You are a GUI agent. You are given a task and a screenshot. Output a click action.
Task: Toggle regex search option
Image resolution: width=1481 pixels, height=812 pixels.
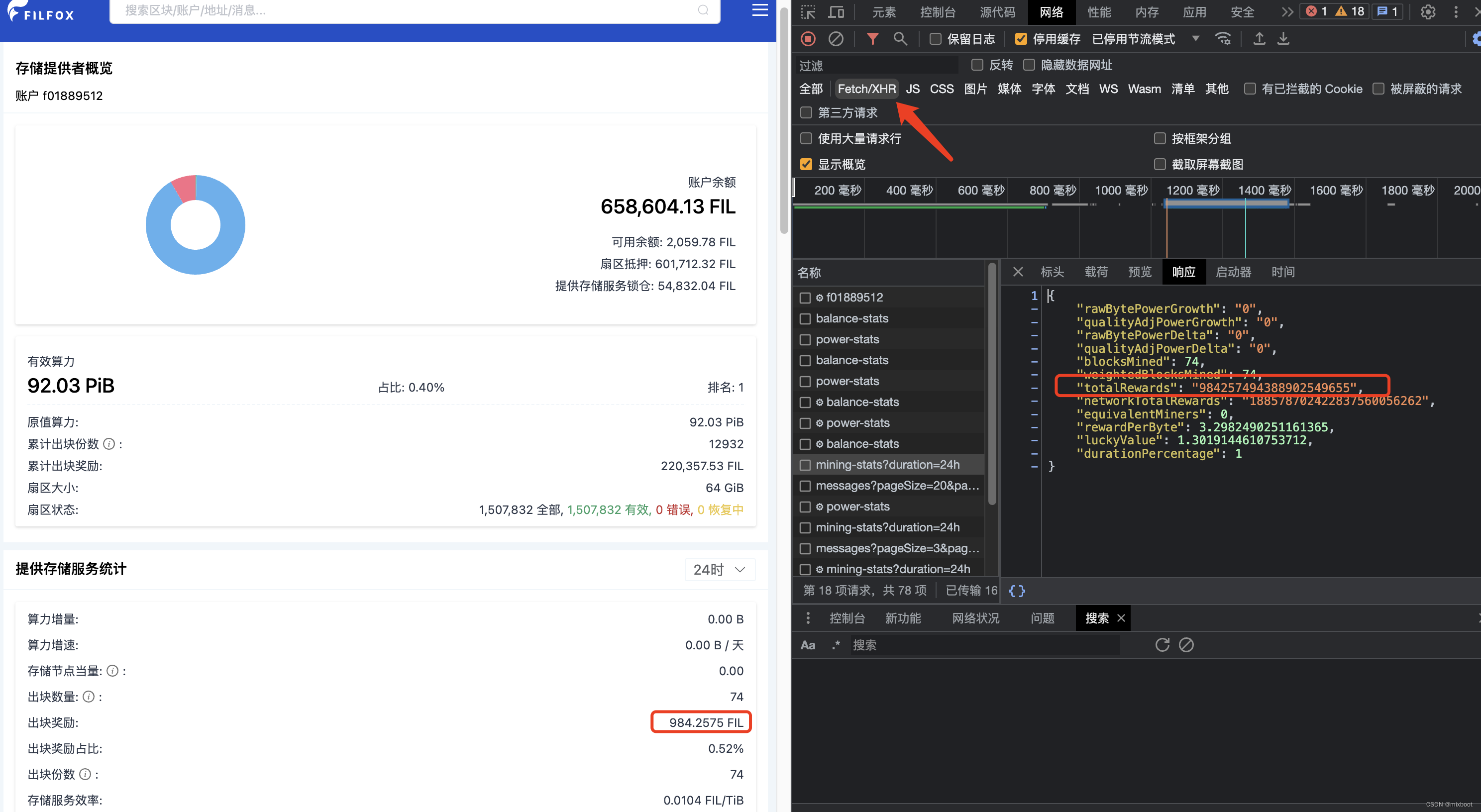(836, 645)
